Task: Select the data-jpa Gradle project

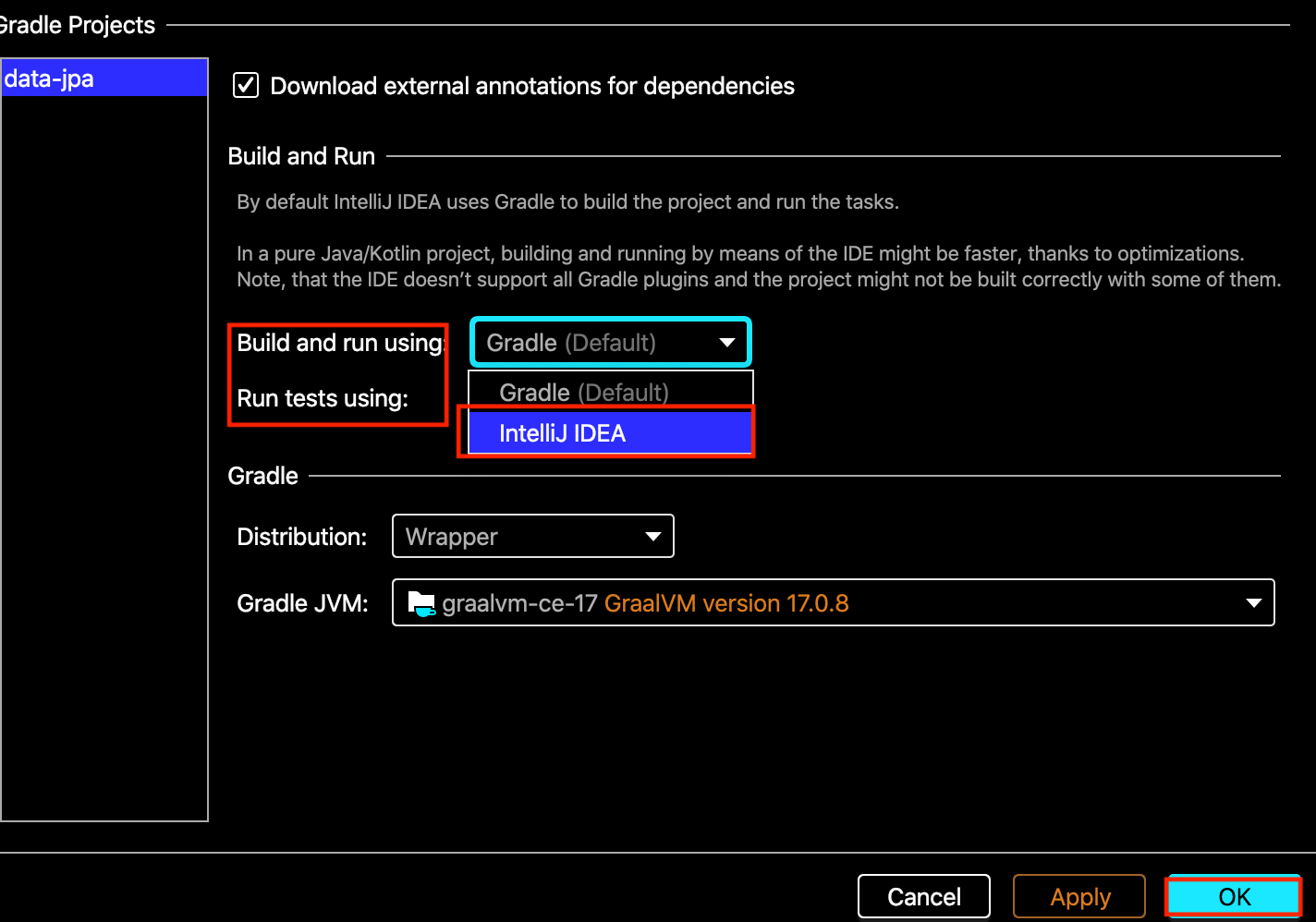Action: pos(104,79)
